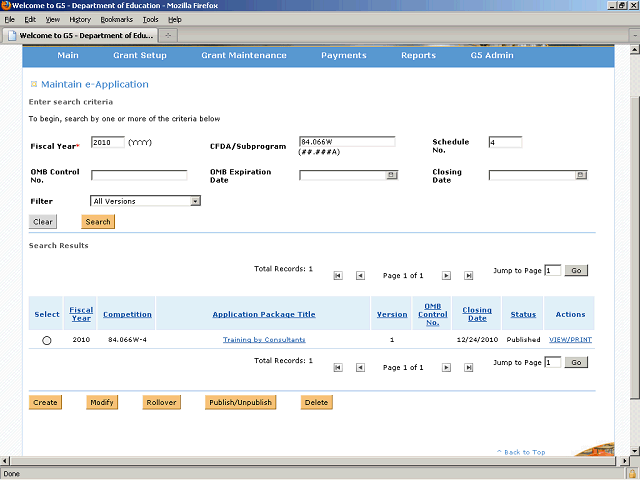The width and height of the screenshot is (640, 480).
Task: Click into the CFDA/Subprogram input field
Action: click(x=346, y=142)
